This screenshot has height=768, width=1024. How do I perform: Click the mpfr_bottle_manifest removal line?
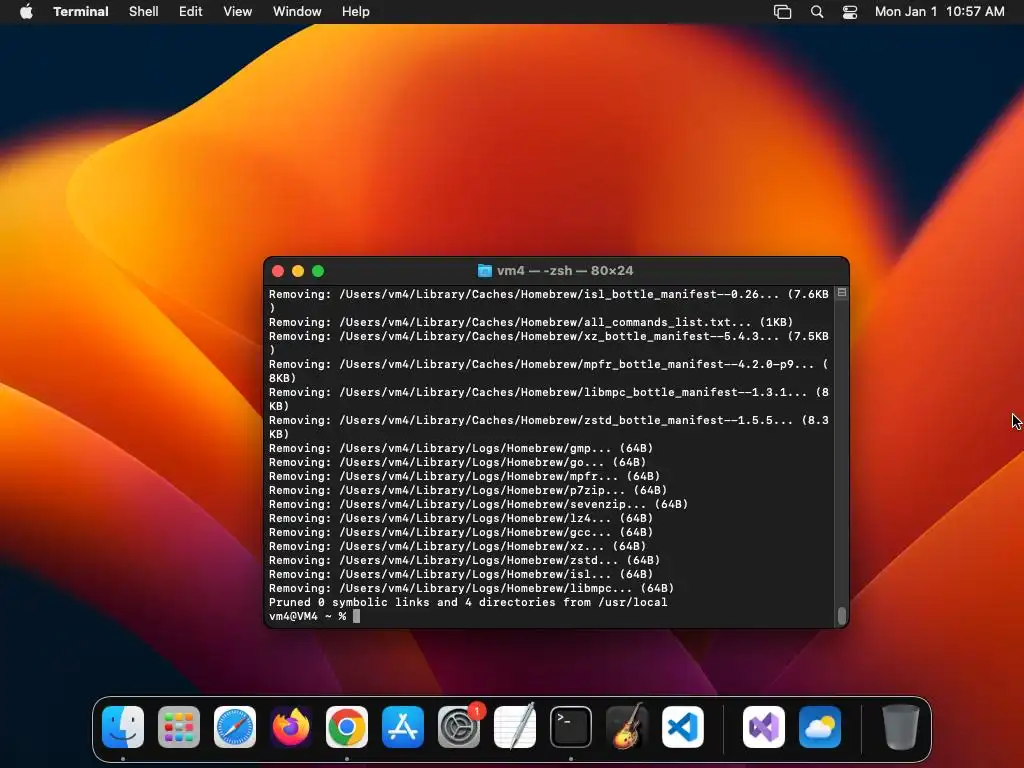[549, 371]
